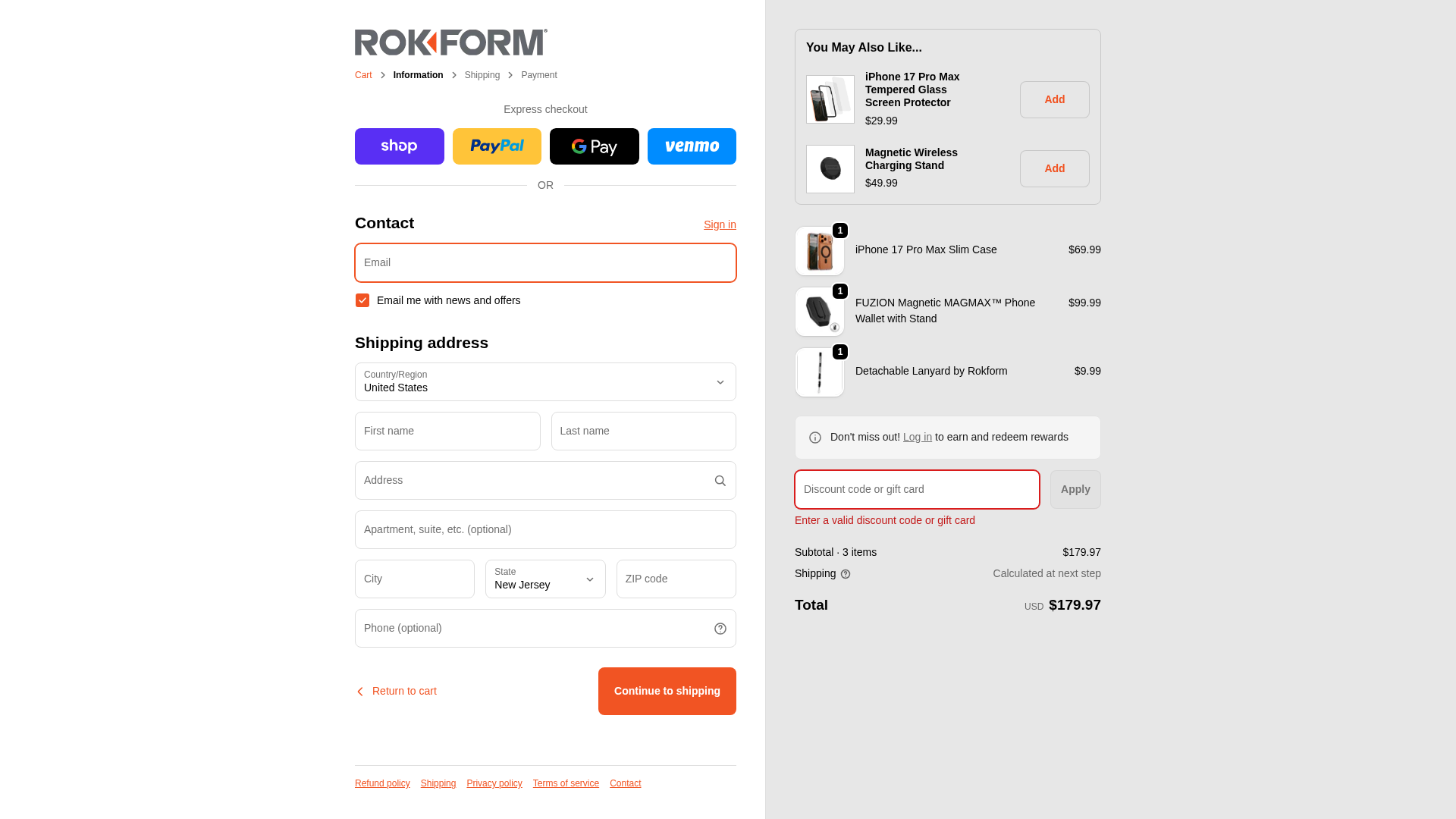Open the Country/Region dropdown

[x=545, y=382]
